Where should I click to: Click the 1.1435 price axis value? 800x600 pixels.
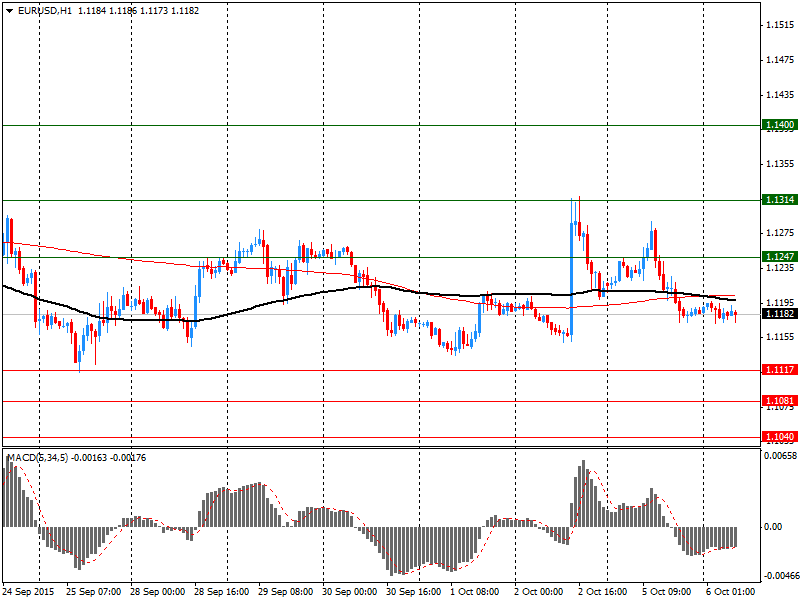click(x=781, y=94)
